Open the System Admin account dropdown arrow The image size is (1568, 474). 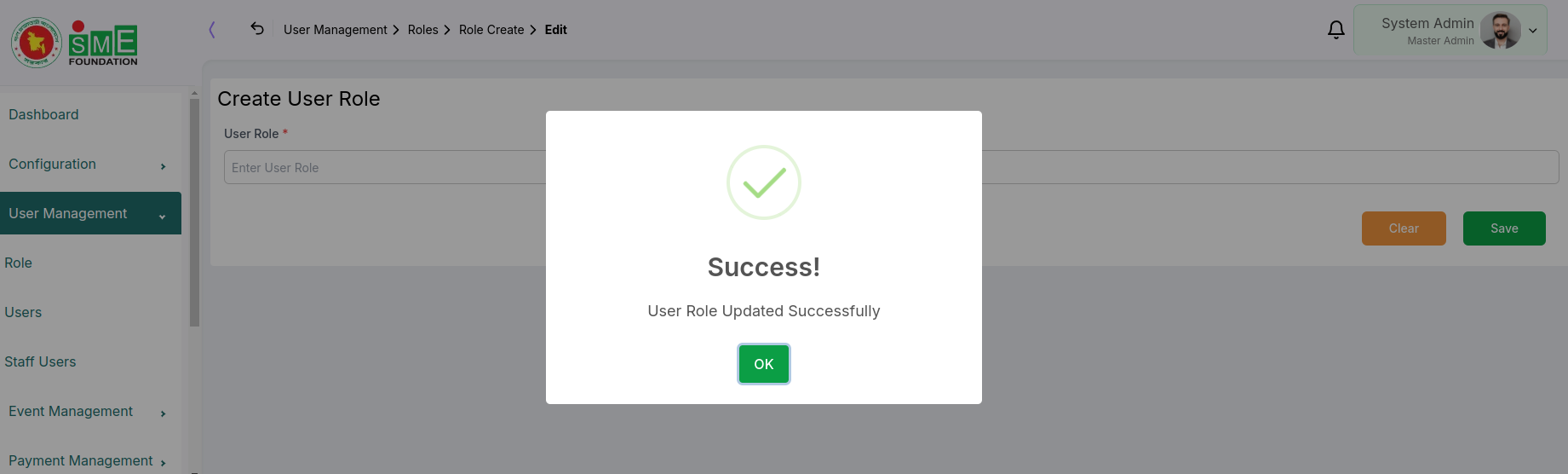click(x=1533, y=31)
